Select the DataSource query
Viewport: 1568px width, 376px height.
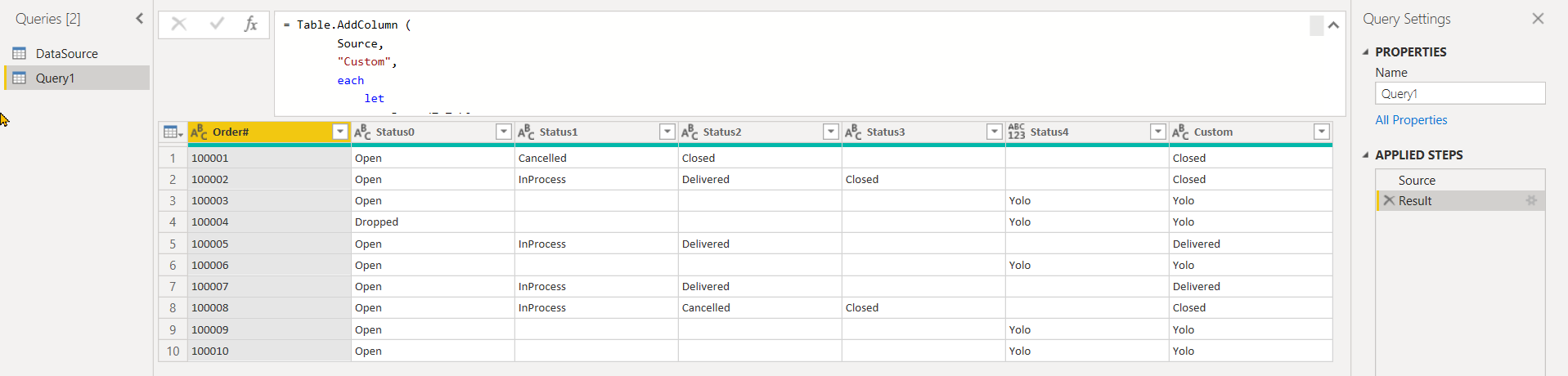point(77,54)
